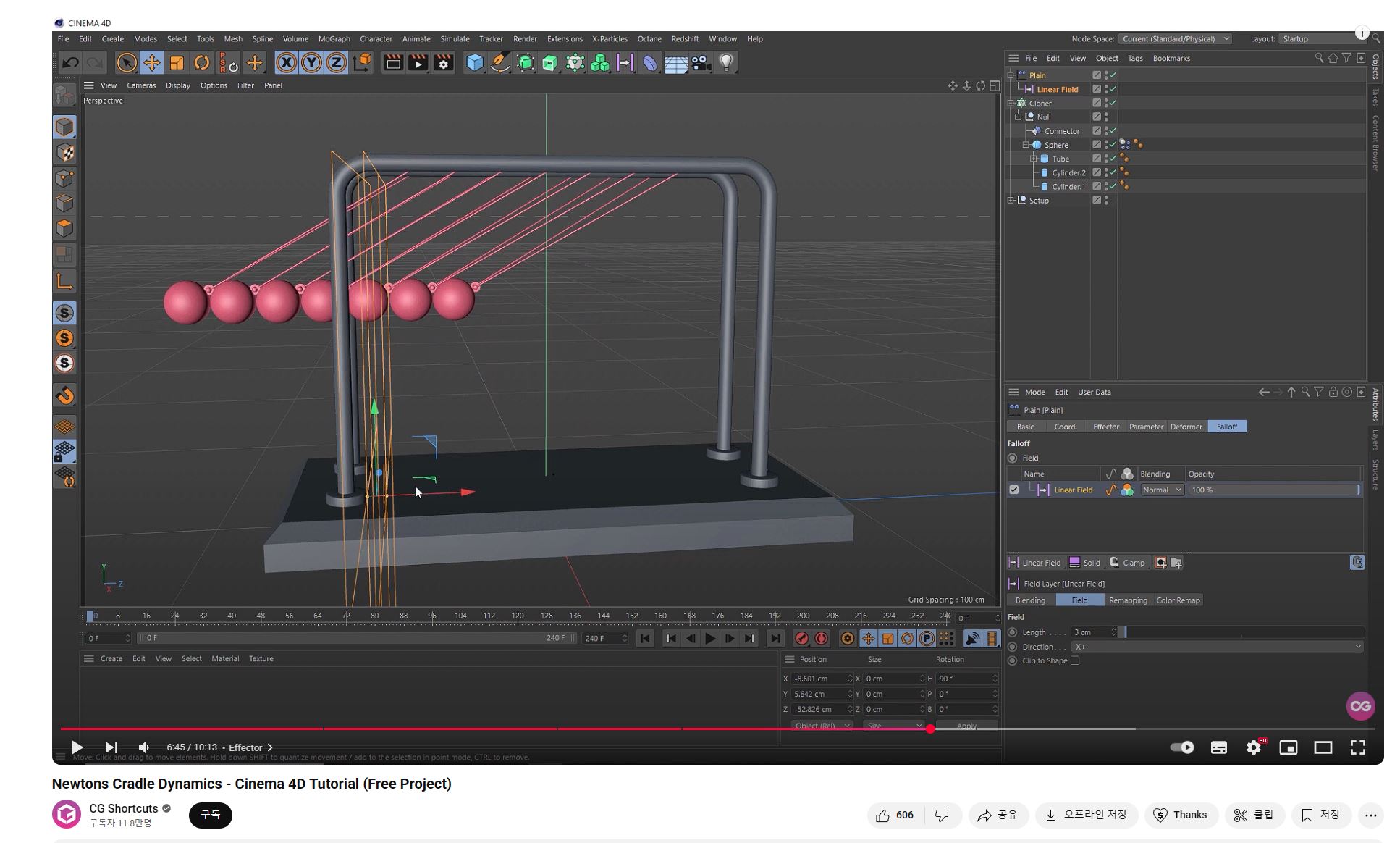Toggle YouTube autoplay switch
This screenshot has height=843, width=1400.
pyautogui.click(x=1182, y=747)
